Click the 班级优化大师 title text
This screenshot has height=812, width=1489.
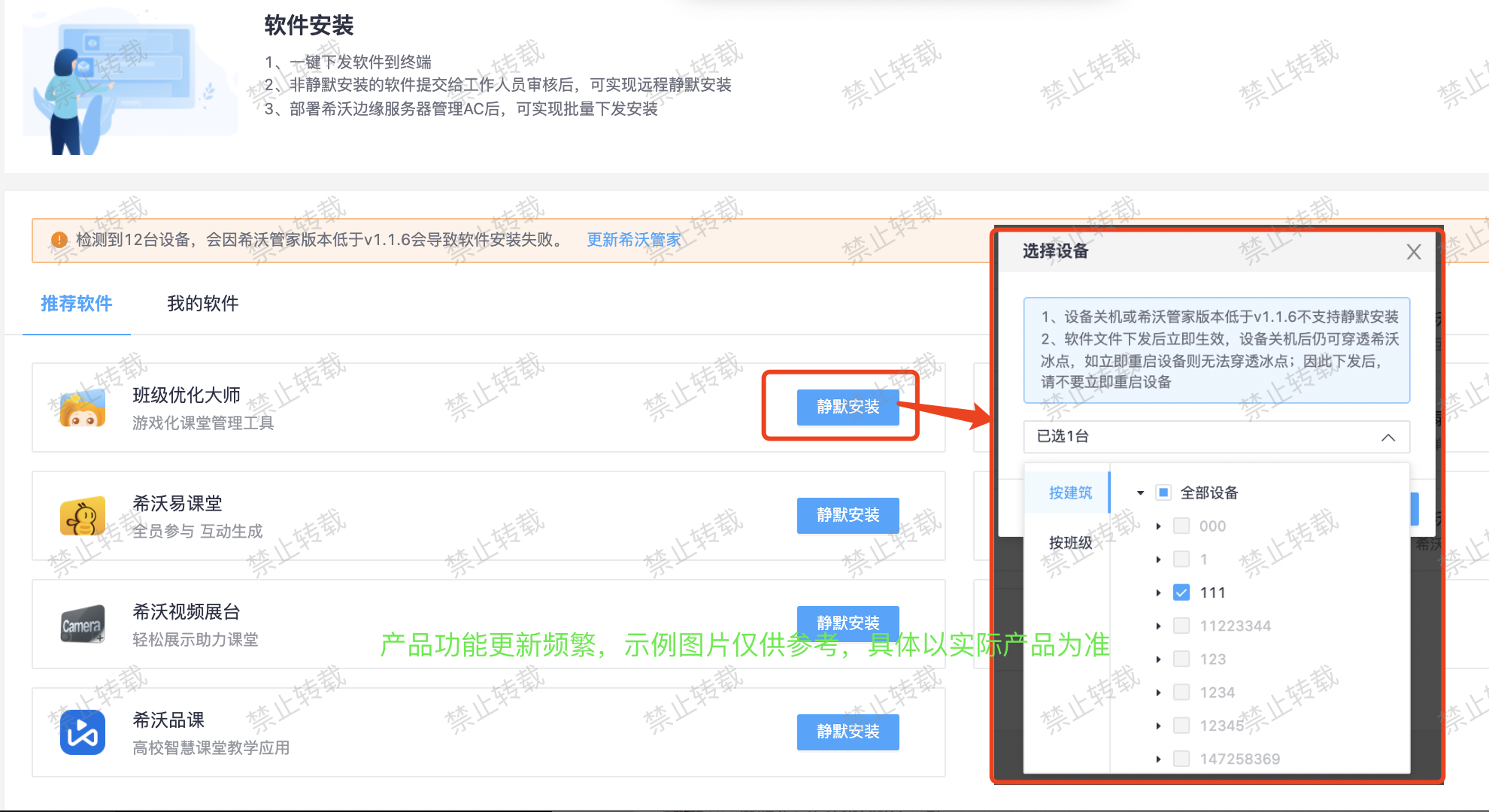click(187, 395)
